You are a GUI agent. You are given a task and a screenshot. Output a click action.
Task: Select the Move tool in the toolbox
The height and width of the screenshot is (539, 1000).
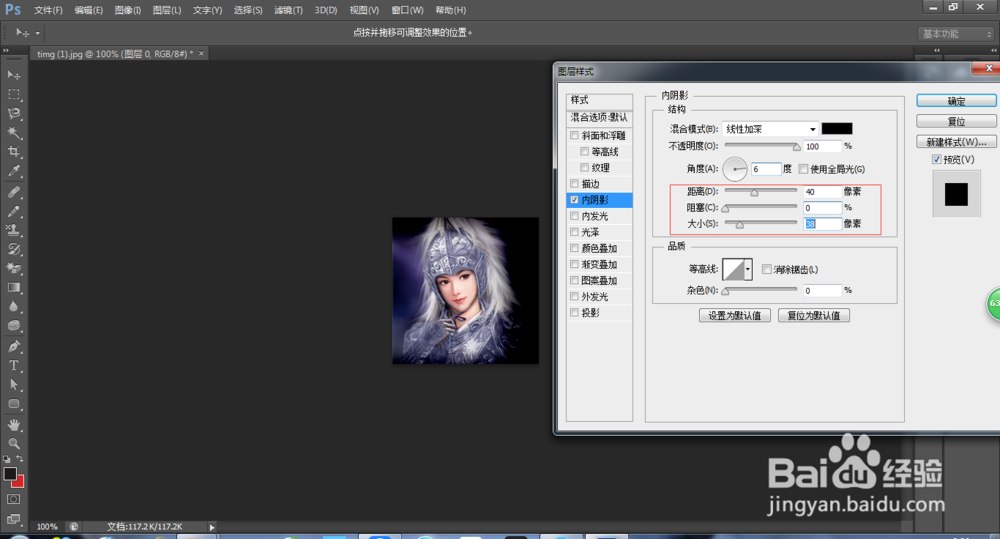[x=13, y=75]
